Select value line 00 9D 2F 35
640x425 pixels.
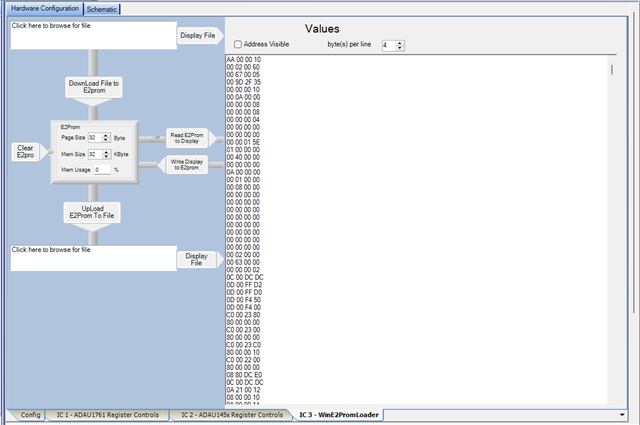(x=244, y=82)
